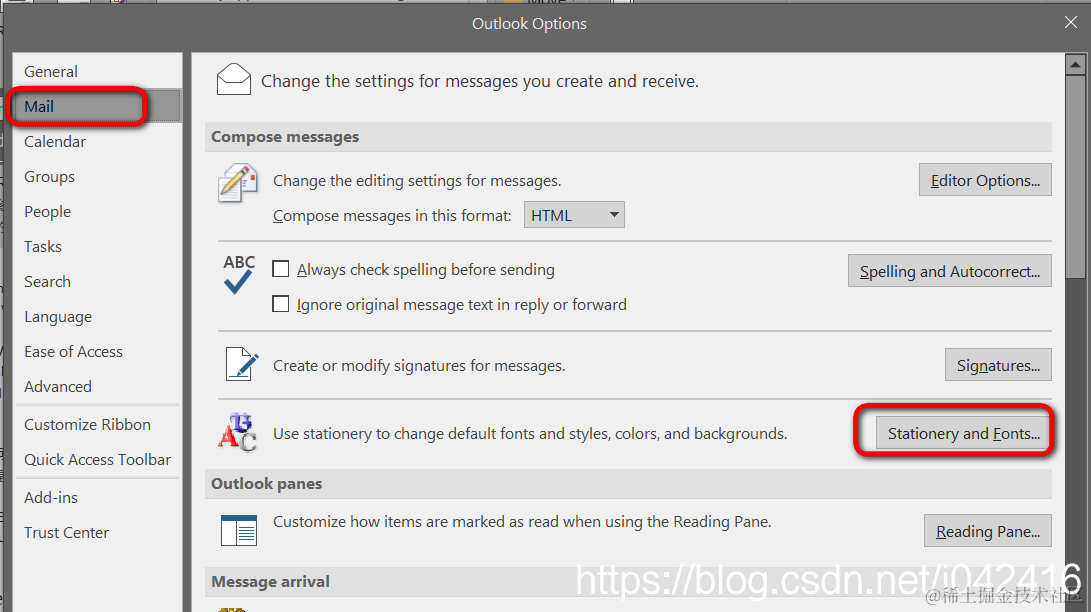Select General in the options sidebar
Image resolution: width=1091 pixels, height=612 pixels.
pos(97,72)
